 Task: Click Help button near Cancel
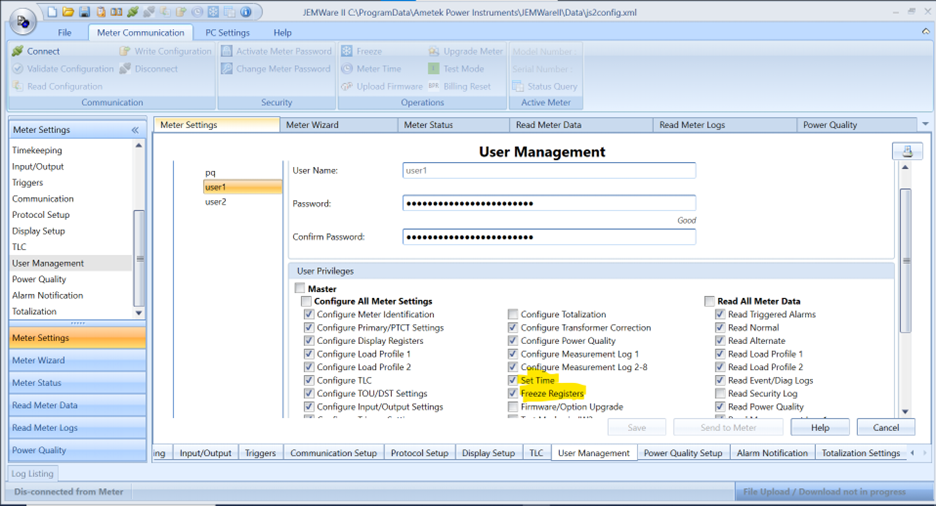click(820, 427)
